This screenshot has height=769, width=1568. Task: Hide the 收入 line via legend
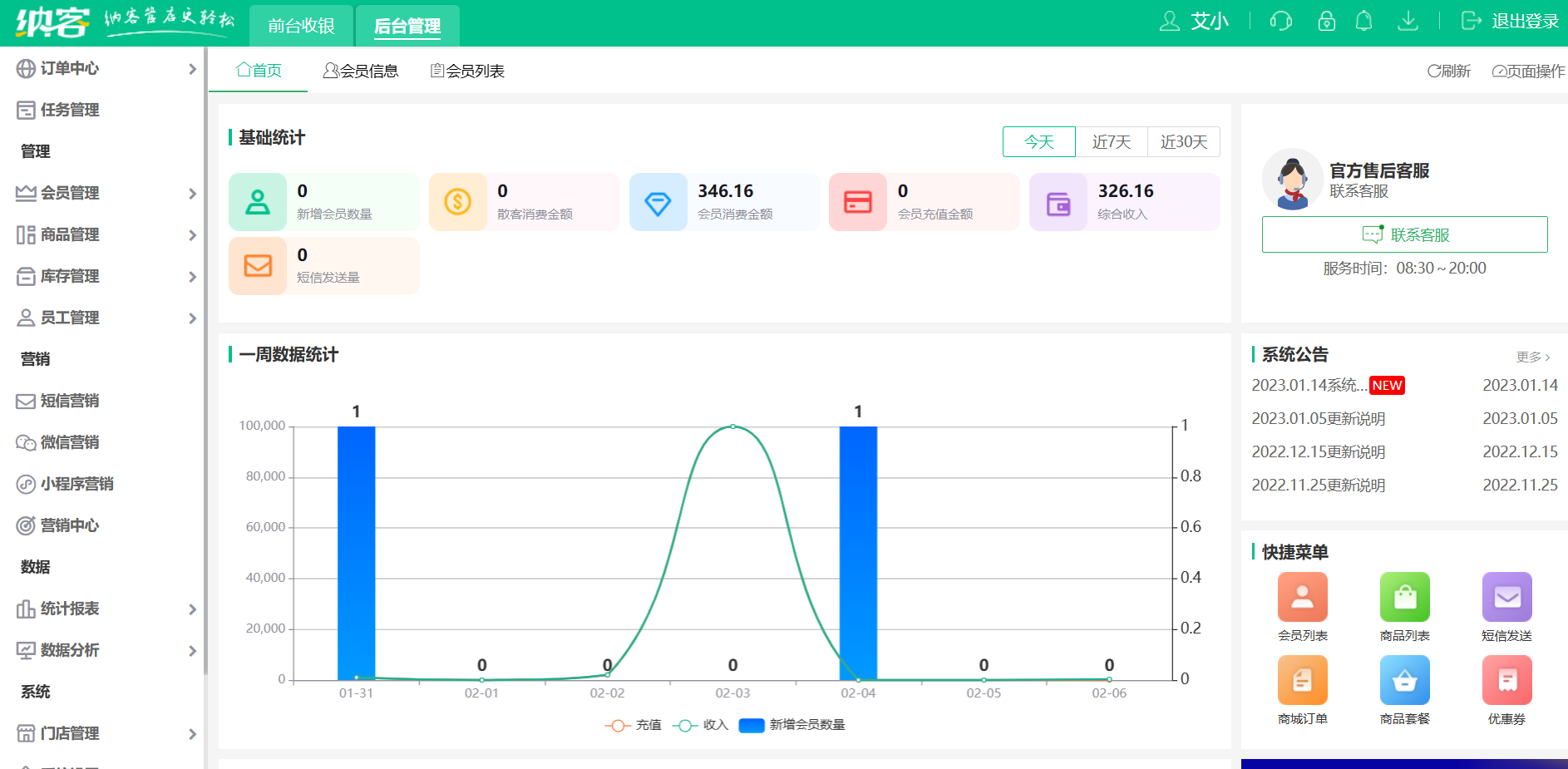tap(703, 725)
